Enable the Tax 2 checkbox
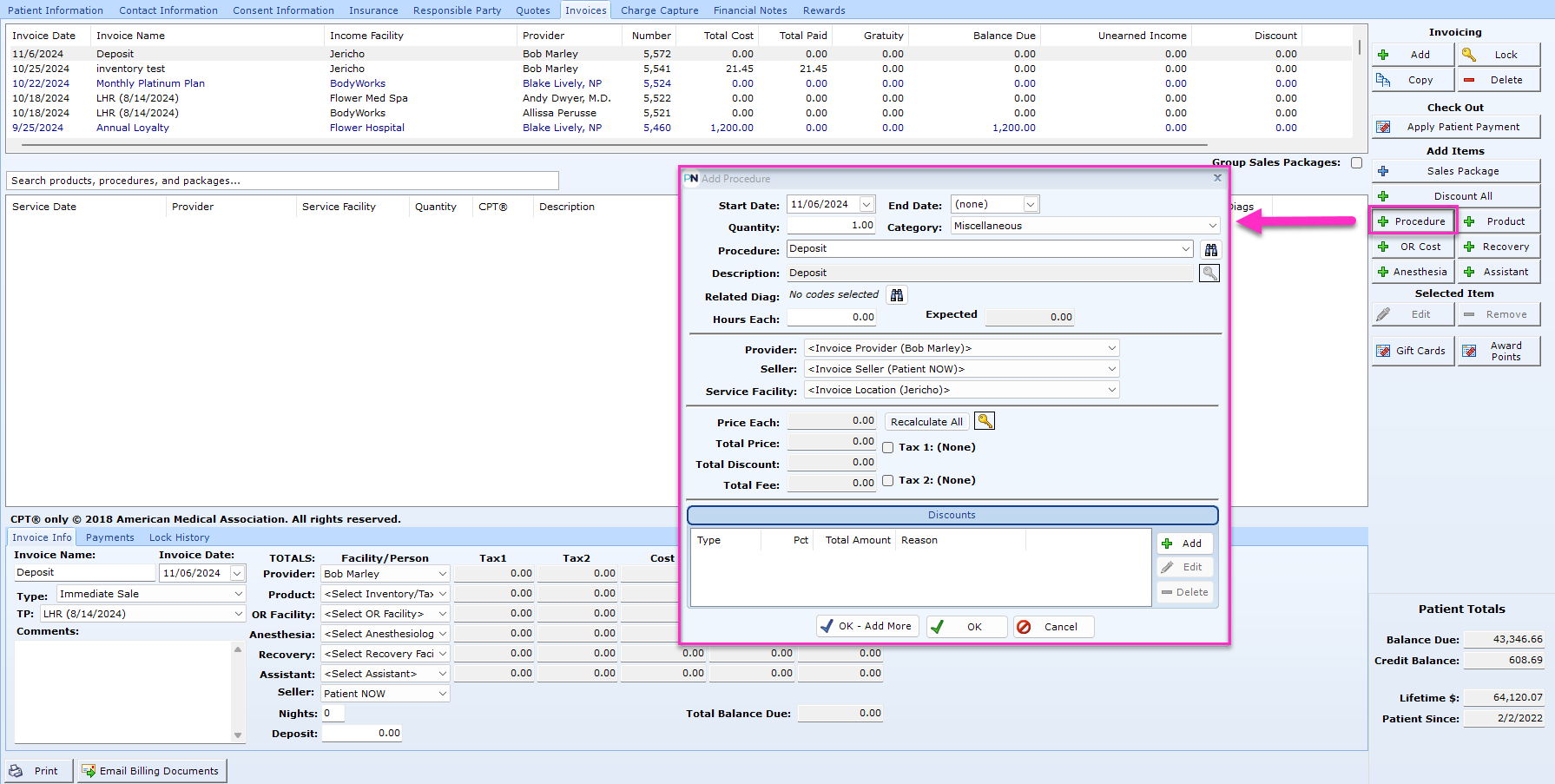Screen dimensions: 1555x784 [887, 480]
